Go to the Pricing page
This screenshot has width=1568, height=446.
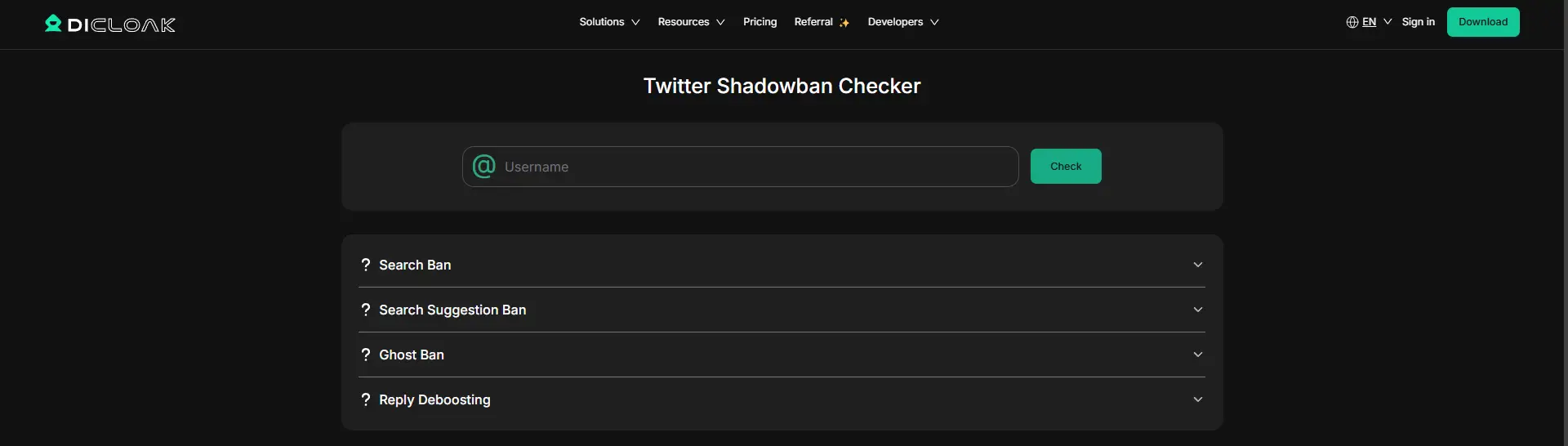pos(759,22)
